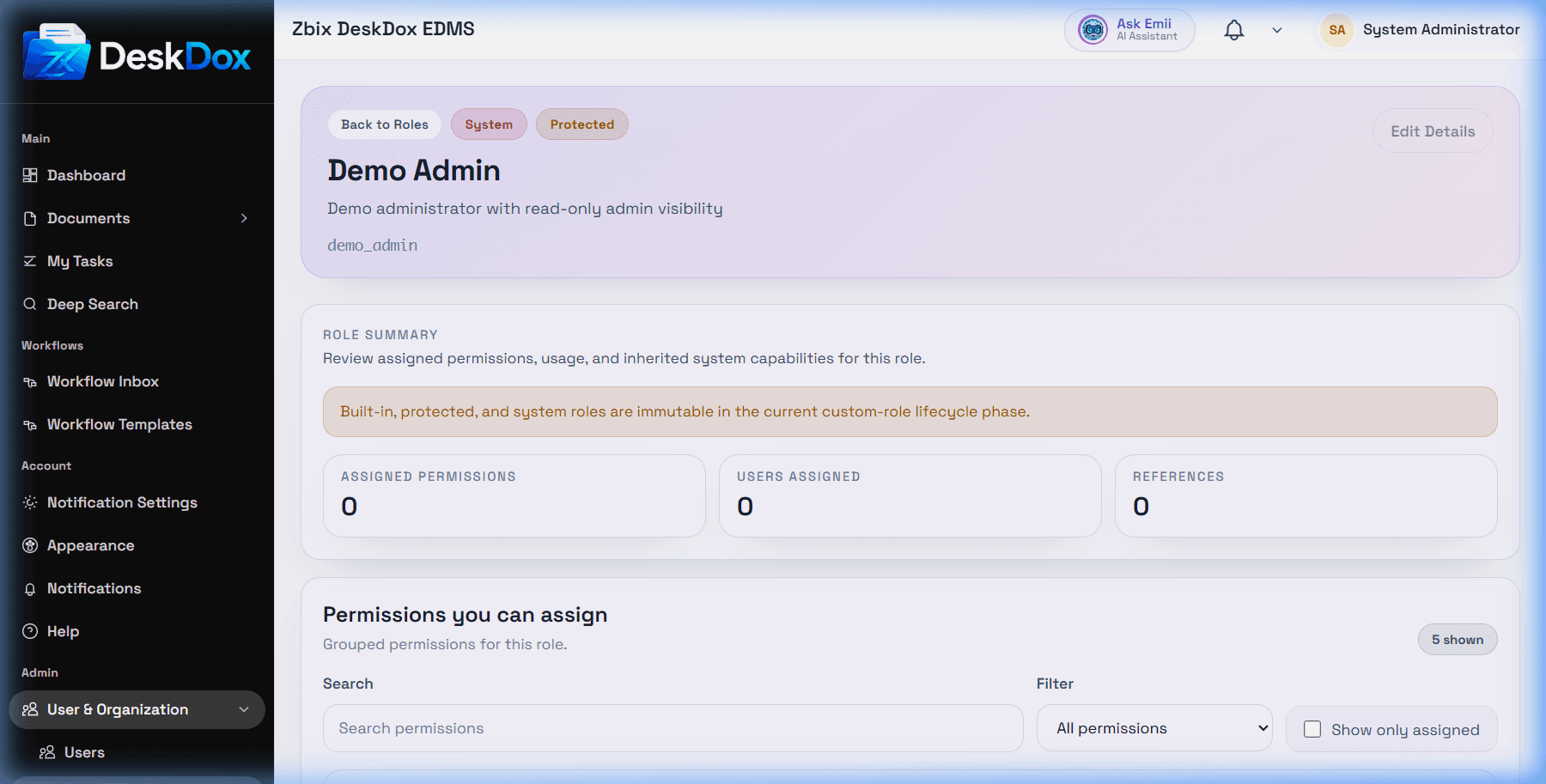Click the System tag badge
1546x784 pixels.
(489, 125)
